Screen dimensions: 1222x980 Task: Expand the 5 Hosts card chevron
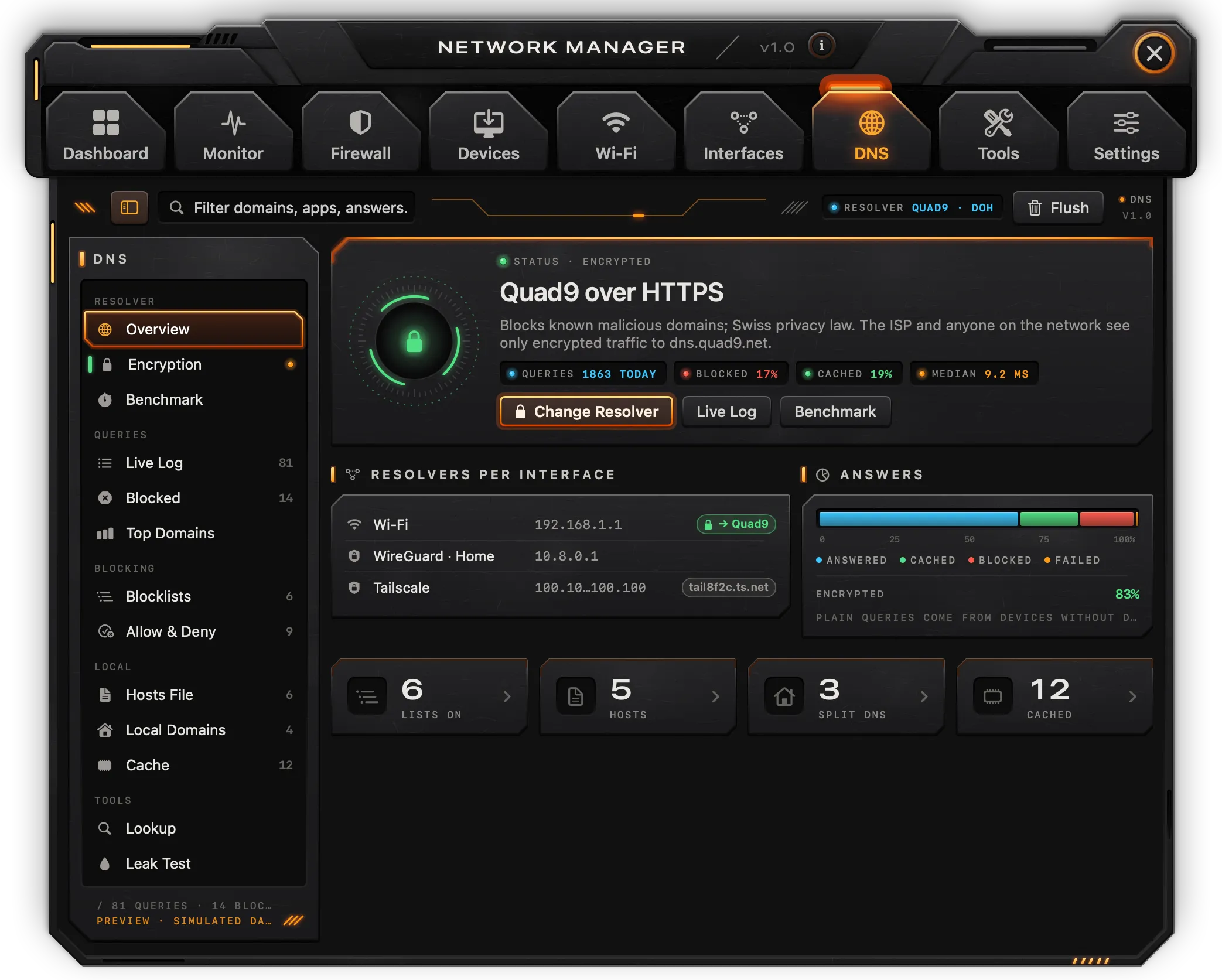(x=716, y=696)
